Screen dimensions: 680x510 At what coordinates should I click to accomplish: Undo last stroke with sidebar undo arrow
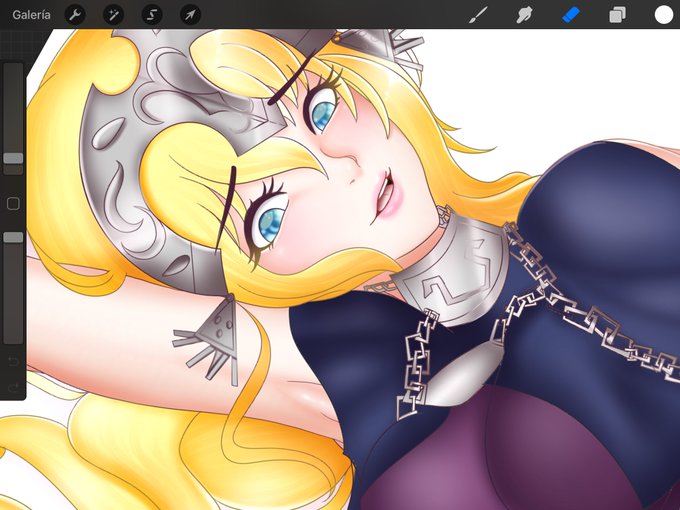(x=13, y=362)
